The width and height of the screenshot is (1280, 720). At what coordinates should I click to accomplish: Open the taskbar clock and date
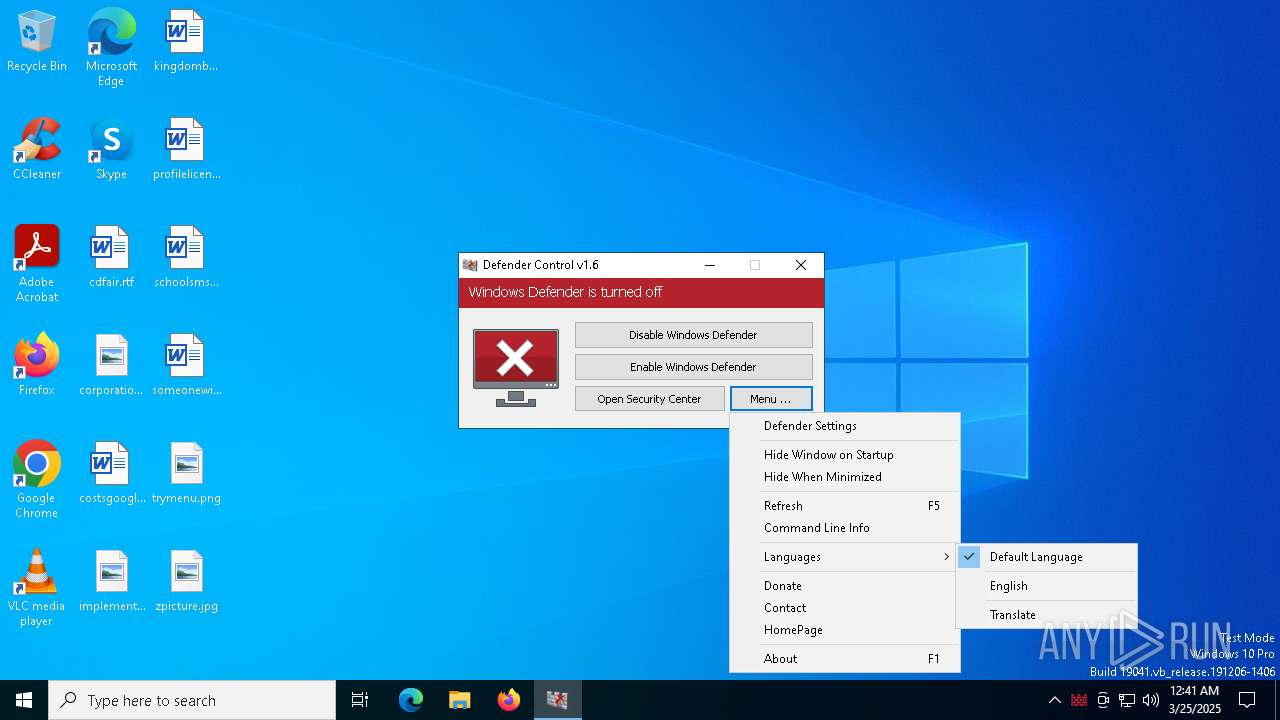1194,700
